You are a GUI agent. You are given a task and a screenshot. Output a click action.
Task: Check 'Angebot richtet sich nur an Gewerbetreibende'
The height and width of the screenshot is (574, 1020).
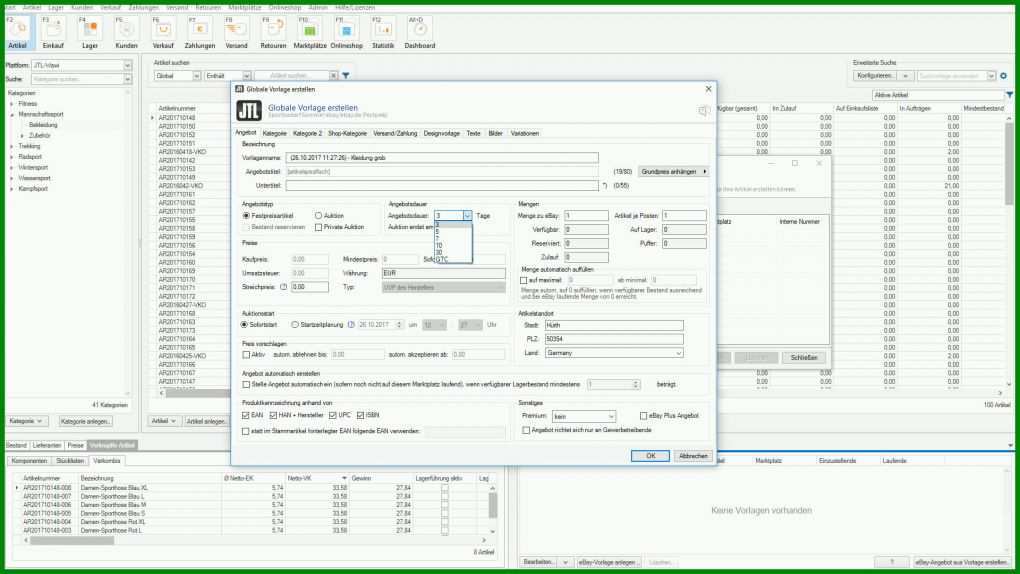(526, 430)
